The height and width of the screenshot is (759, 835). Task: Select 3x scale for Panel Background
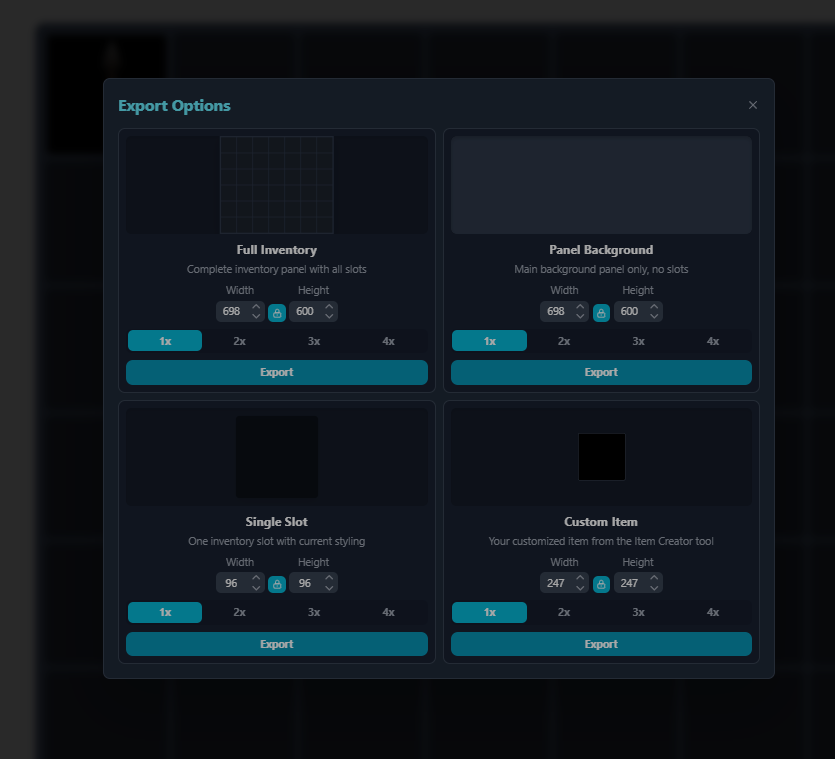[x=638, y=341]
